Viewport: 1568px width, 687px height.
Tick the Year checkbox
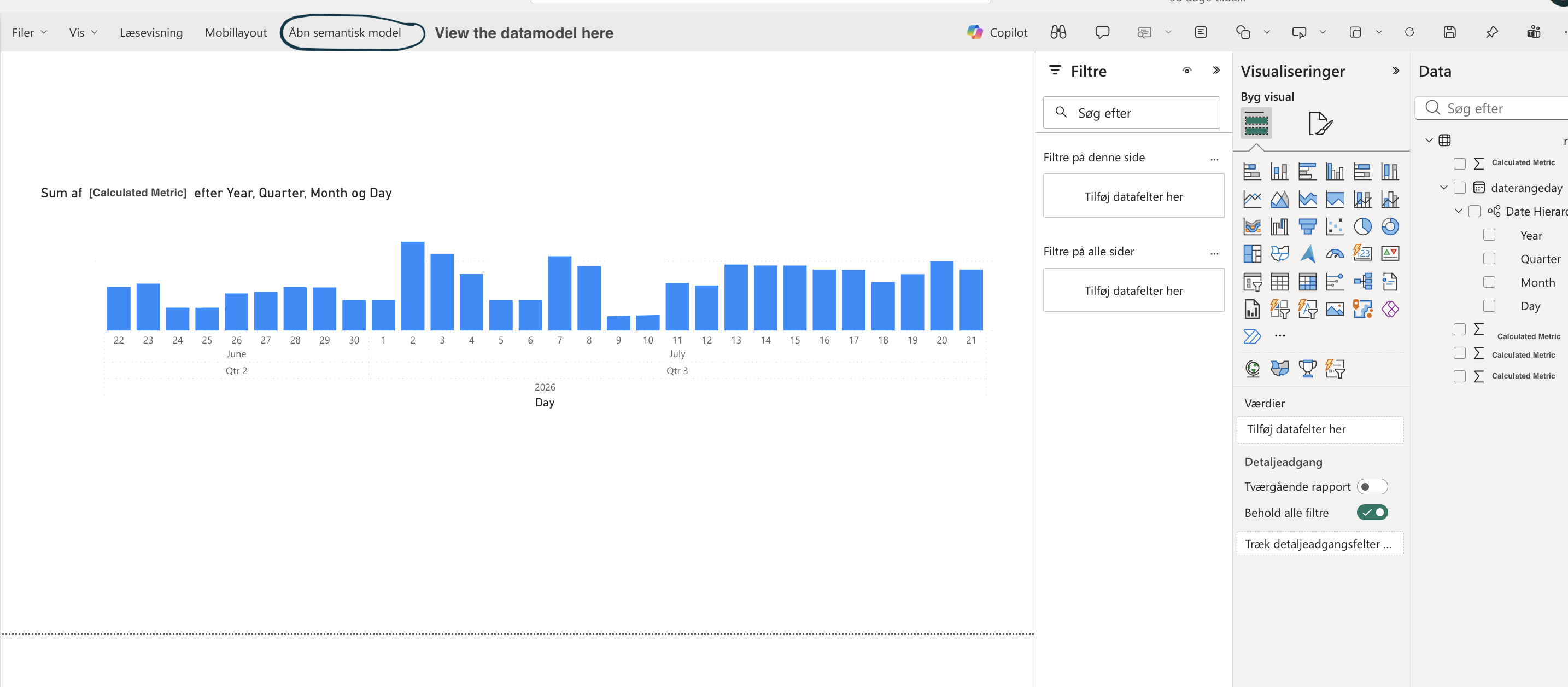(1489, 235)
